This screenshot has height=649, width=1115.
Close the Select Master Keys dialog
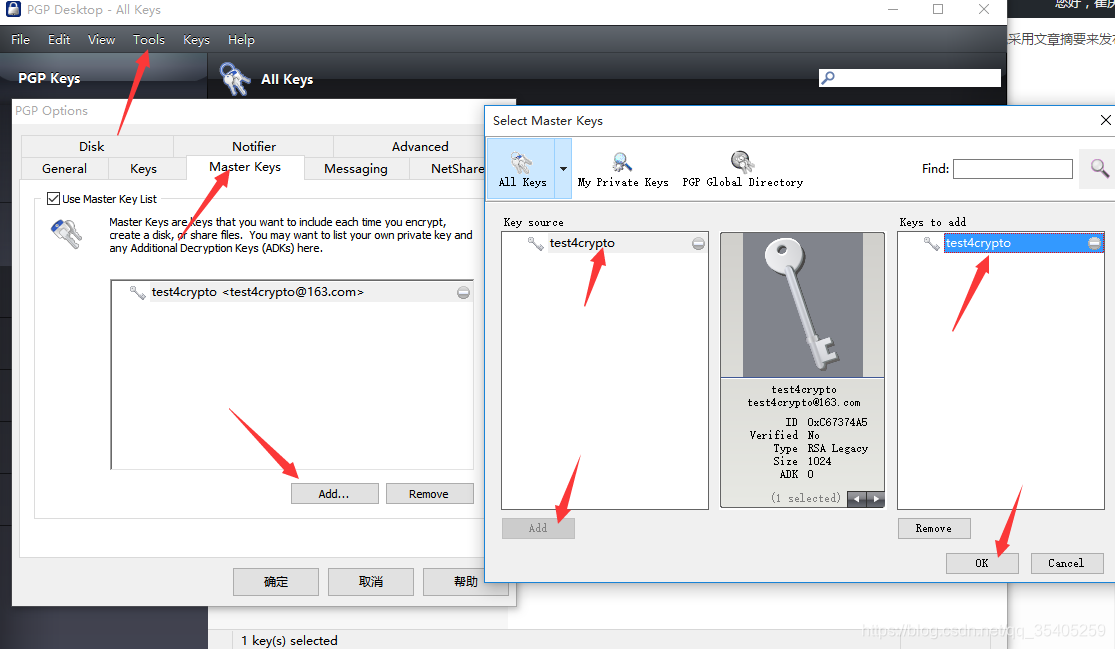(x=1105, y=120)
